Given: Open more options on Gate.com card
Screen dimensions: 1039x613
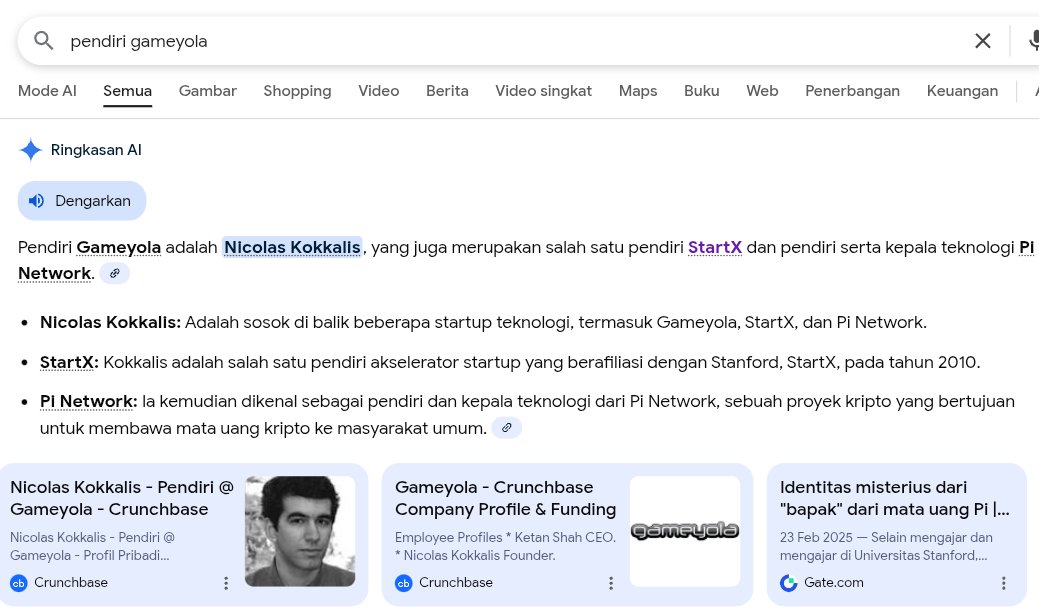Looking at the screenshot, I should point(1004,583).
